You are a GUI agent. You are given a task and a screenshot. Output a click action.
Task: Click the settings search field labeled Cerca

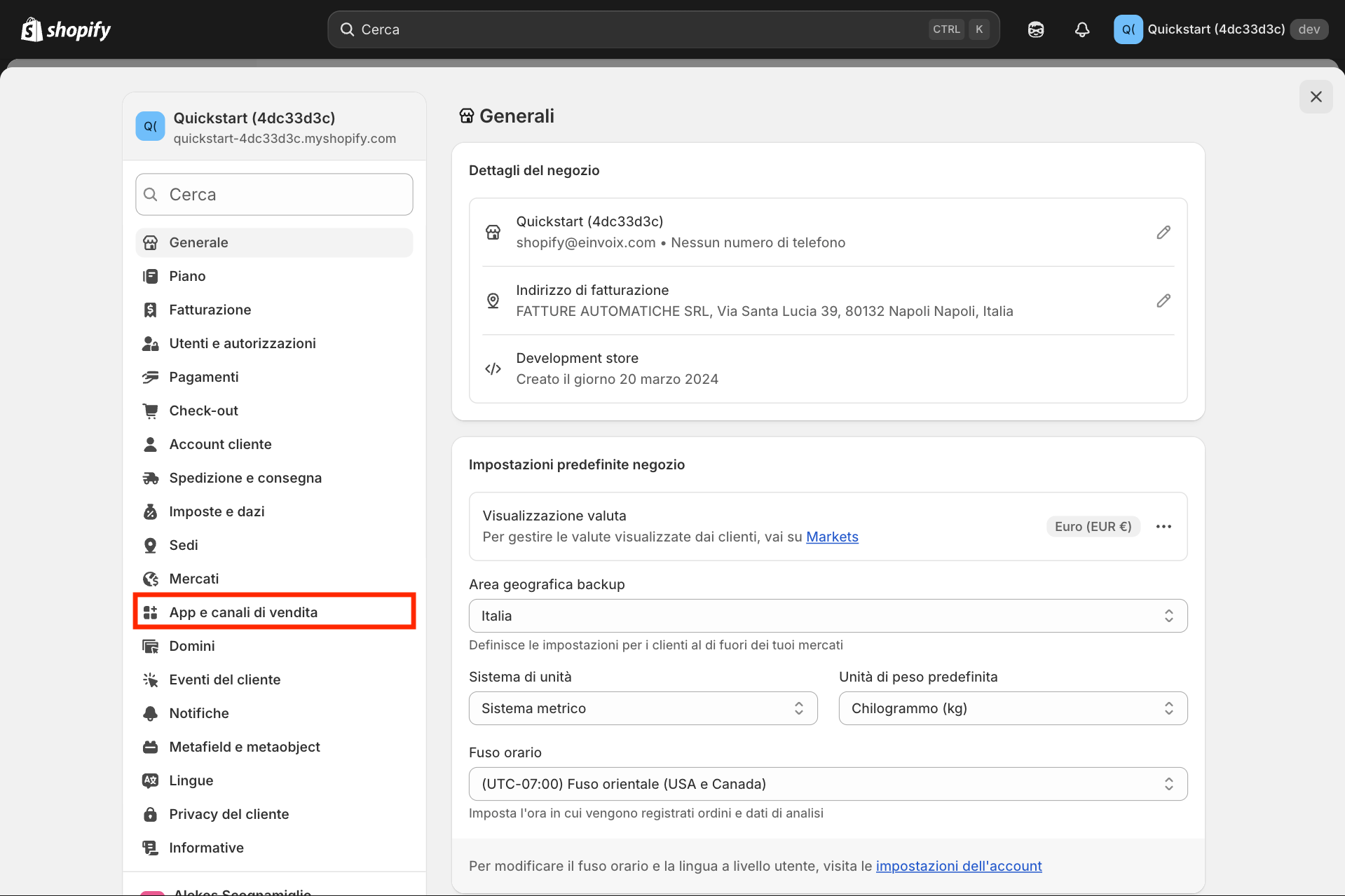coord(274,194)
